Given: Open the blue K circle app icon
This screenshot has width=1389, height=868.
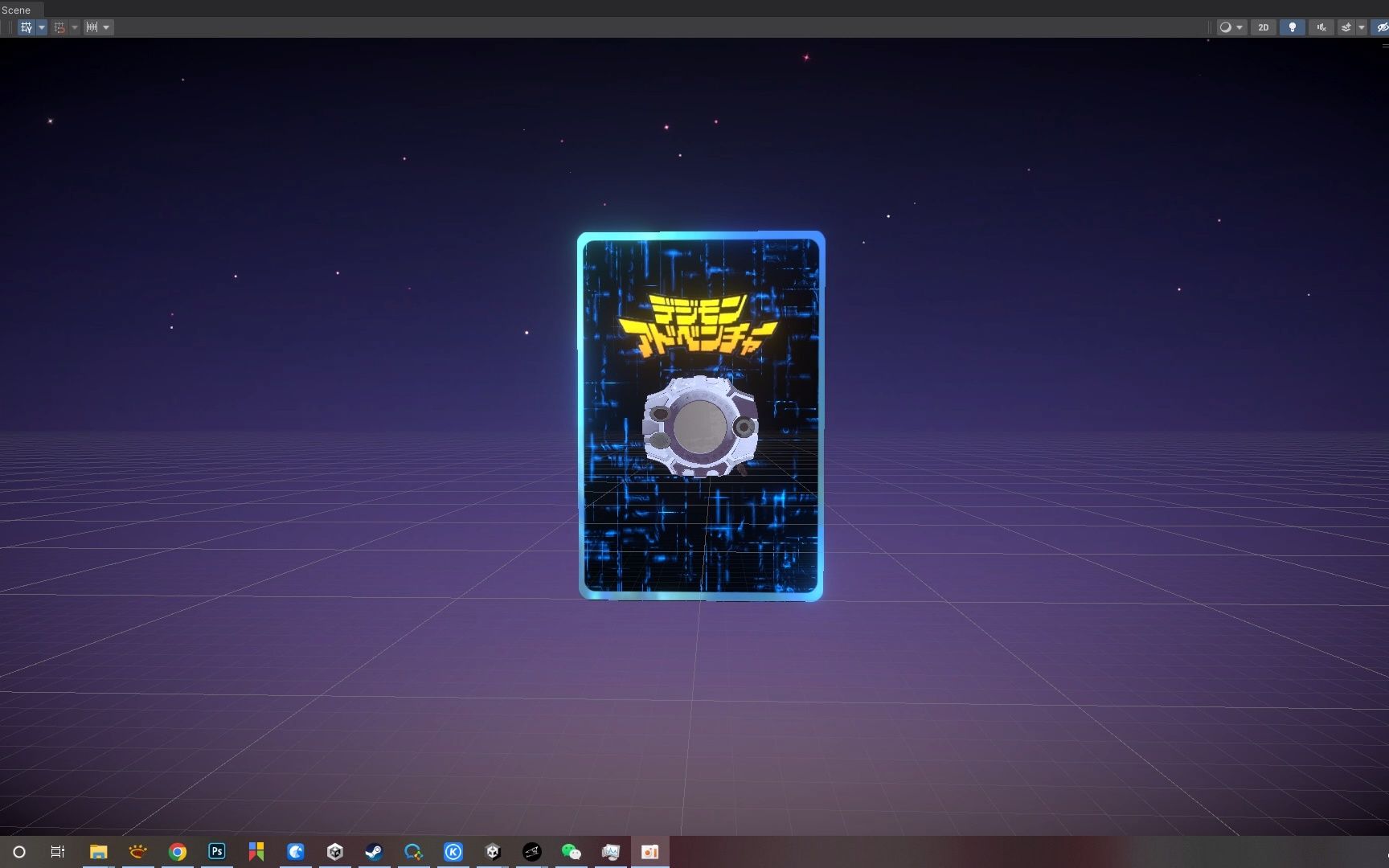Looking at the screenshot, I should tap(453, 852).
